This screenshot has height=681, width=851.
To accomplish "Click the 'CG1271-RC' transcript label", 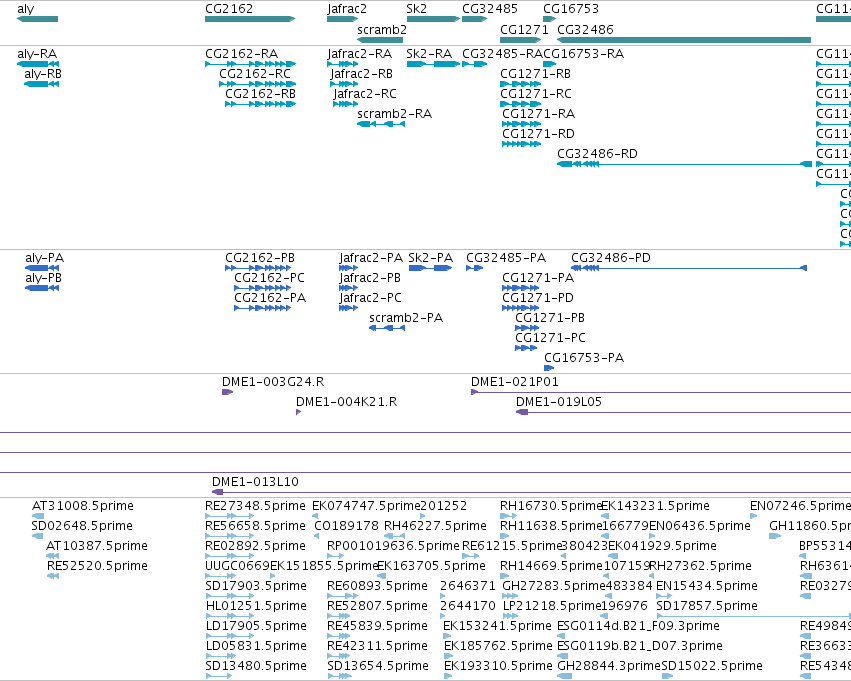I will click(x=536, y=94).
